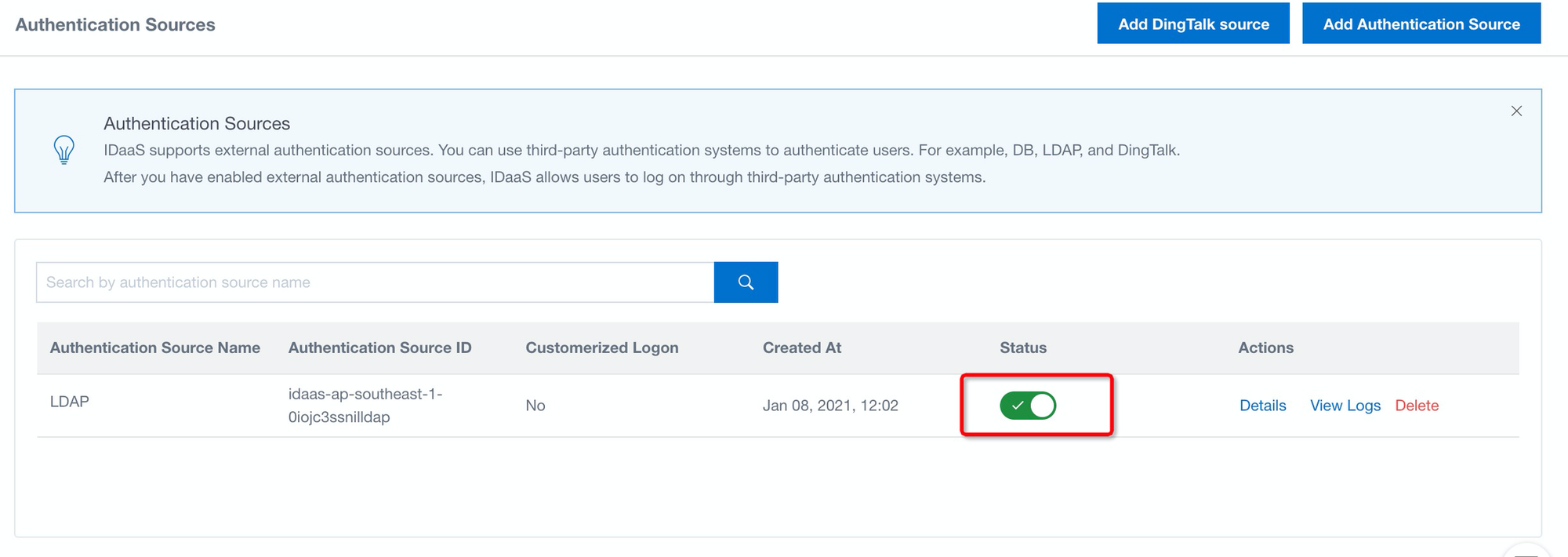
Task: Click Customerized Logon column header
Action: pos(601,348)
